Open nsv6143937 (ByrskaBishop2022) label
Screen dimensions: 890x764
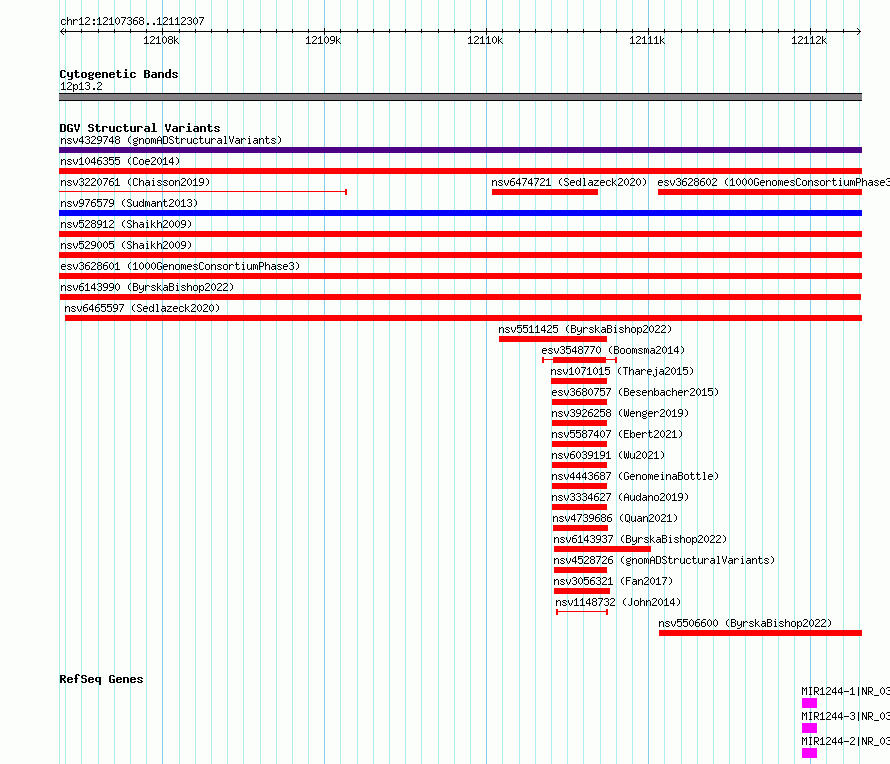[x=640, y=539]
